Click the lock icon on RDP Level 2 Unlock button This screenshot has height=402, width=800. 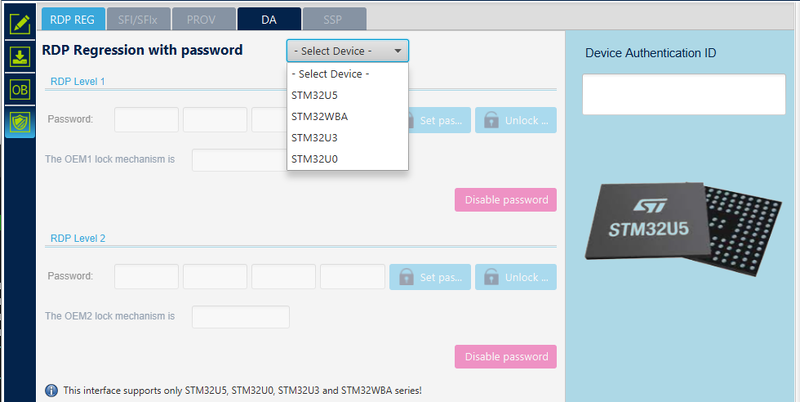[x=491, y=277]
